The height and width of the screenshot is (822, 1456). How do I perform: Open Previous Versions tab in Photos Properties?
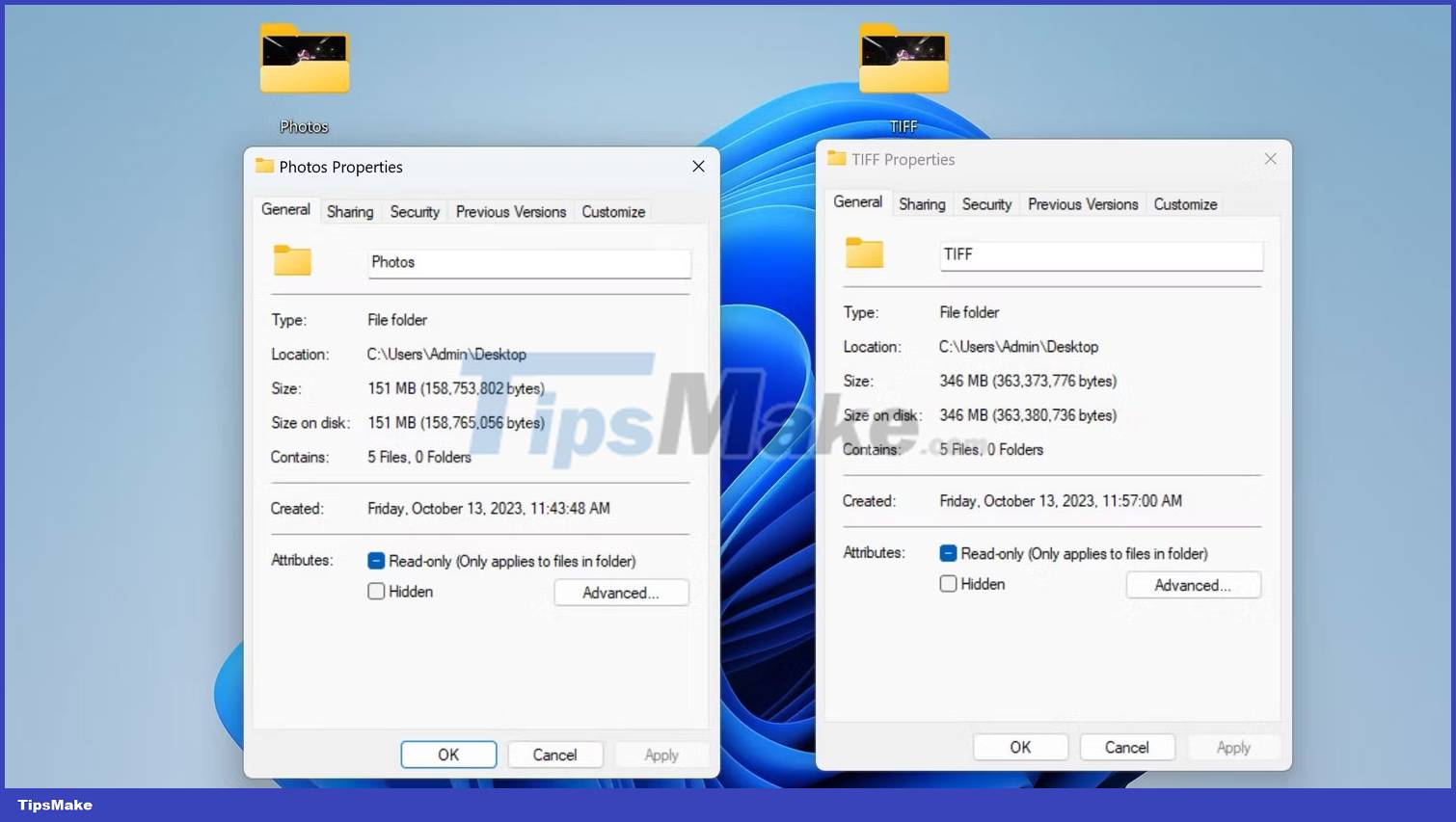[510, 212]
